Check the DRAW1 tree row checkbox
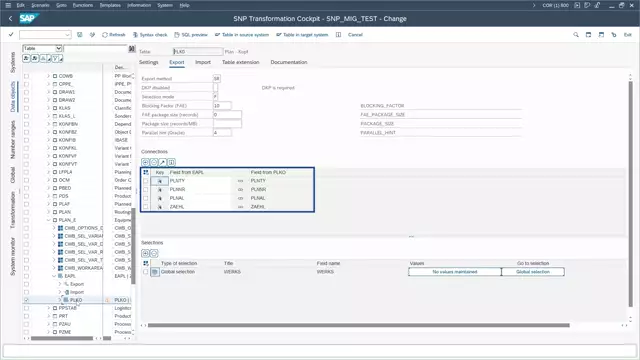The height and width of the screenshot is (360, 640). coord(27,92)
